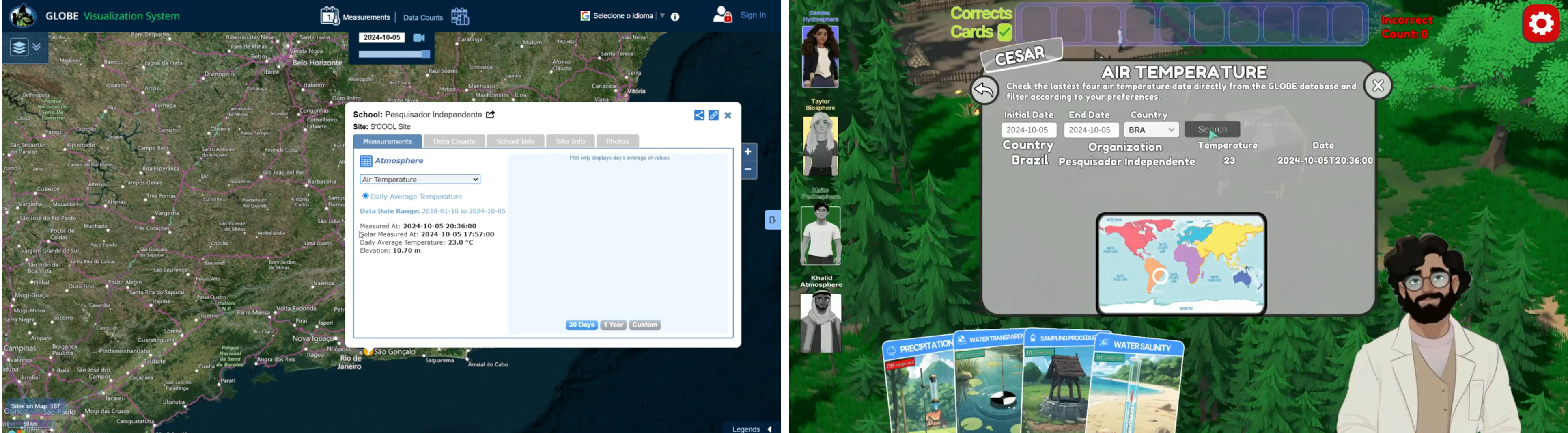Click the map date field 2024-10-05

click(381, 38)
